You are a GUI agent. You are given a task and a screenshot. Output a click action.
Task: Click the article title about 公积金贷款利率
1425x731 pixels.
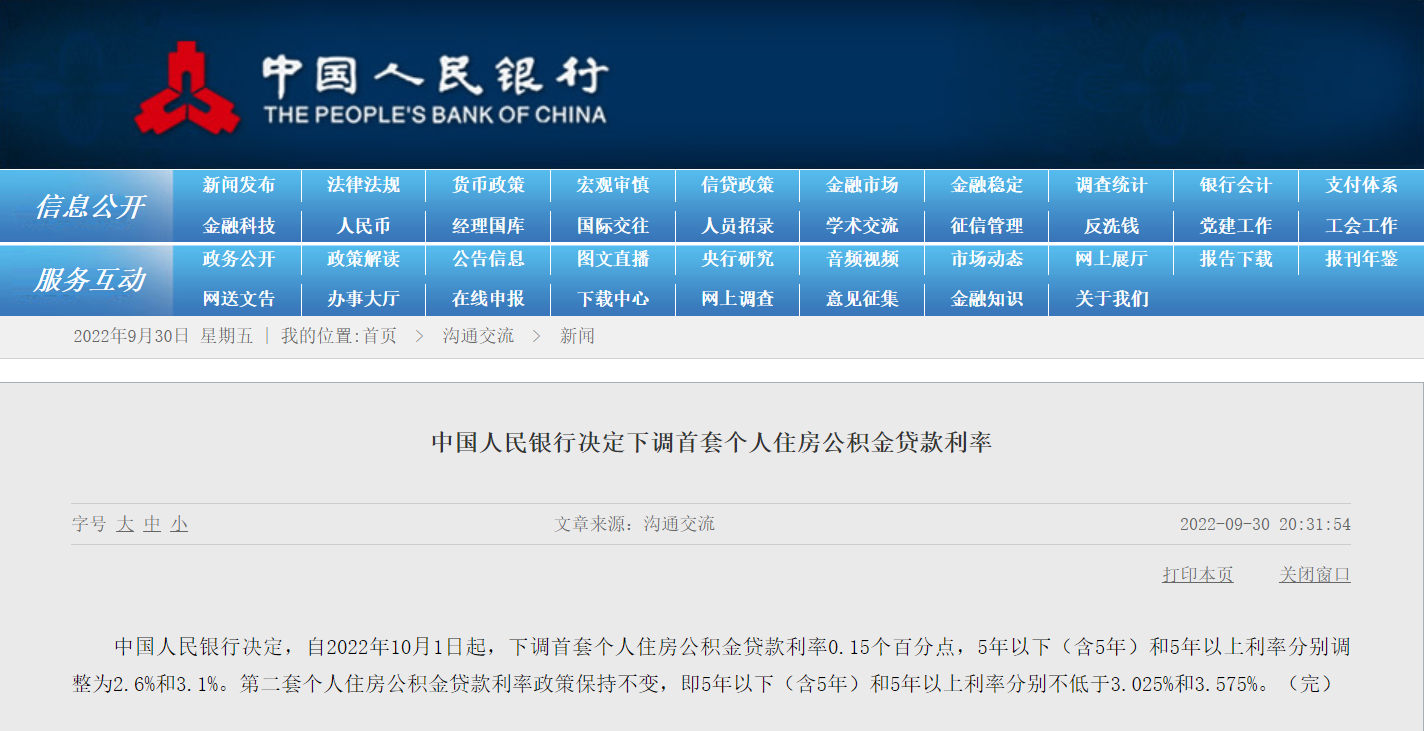pyautogui.click(x=711, y=442)
